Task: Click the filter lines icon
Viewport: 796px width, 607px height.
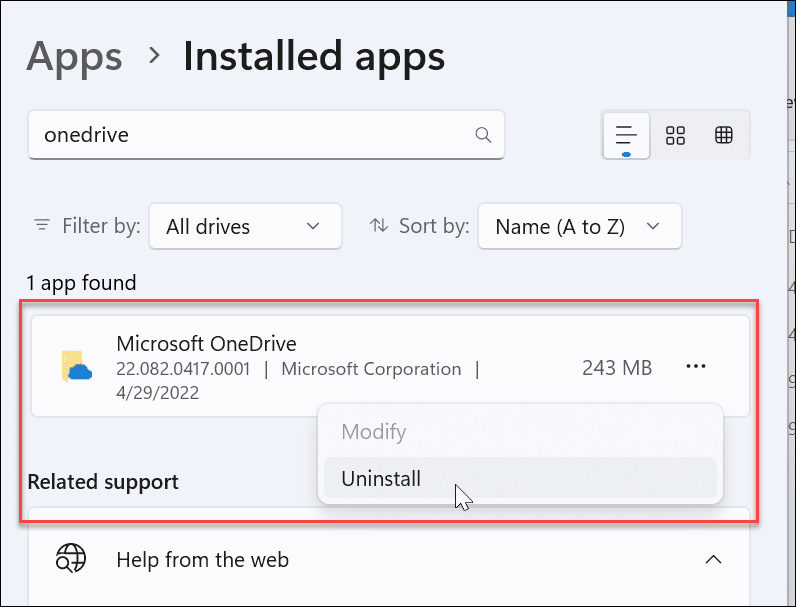Action: 42,224
